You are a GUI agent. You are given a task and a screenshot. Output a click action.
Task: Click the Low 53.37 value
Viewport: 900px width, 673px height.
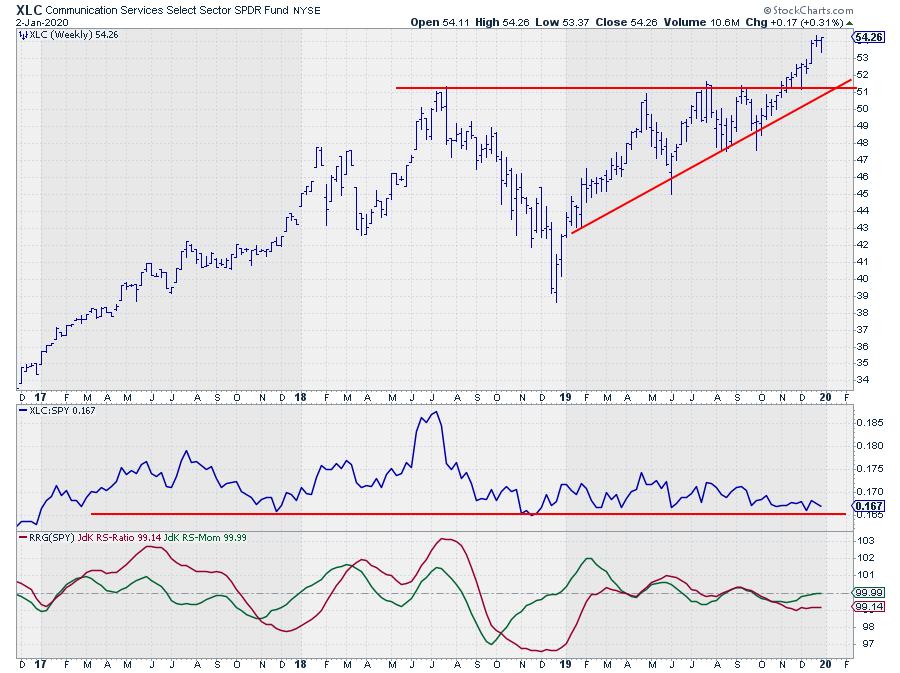pos(562,22)
